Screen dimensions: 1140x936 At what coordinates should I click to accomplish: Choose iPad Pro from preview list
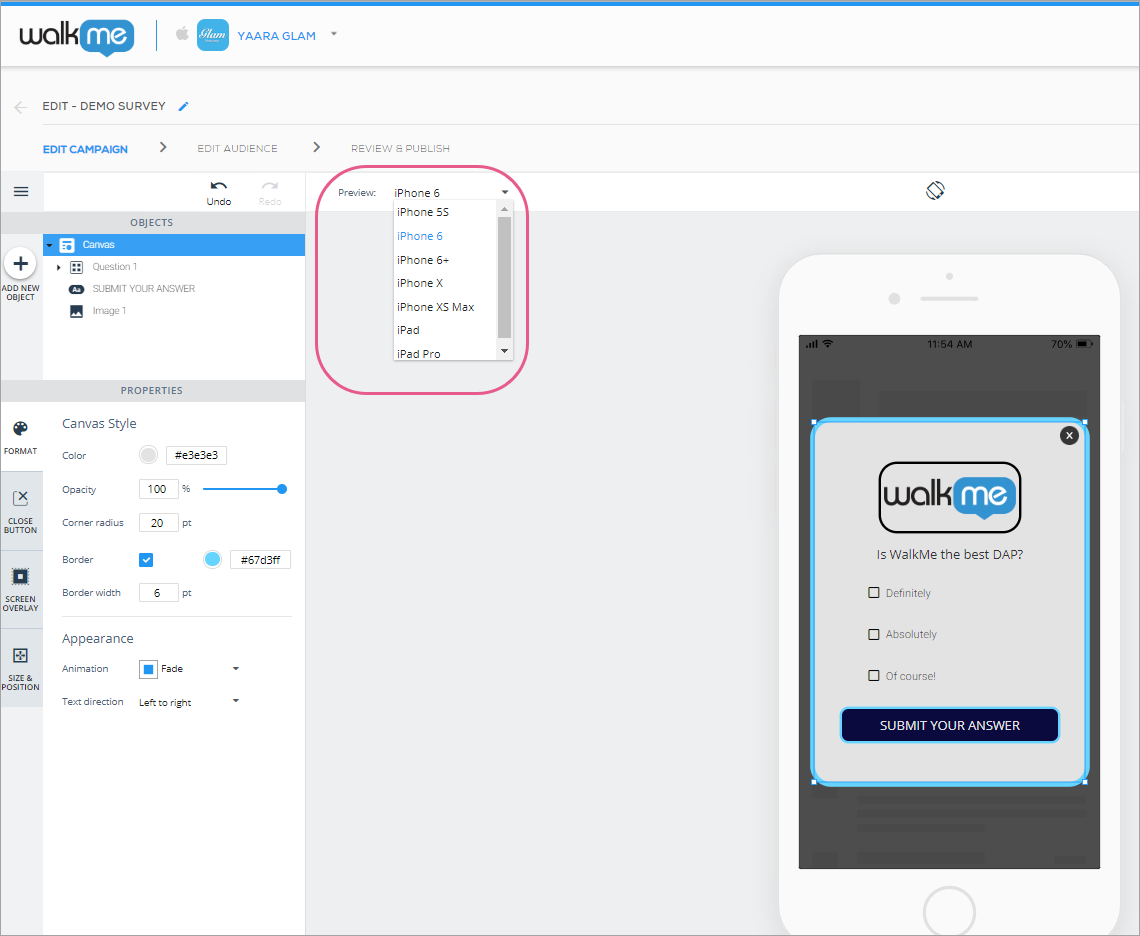tap(419, 353)
